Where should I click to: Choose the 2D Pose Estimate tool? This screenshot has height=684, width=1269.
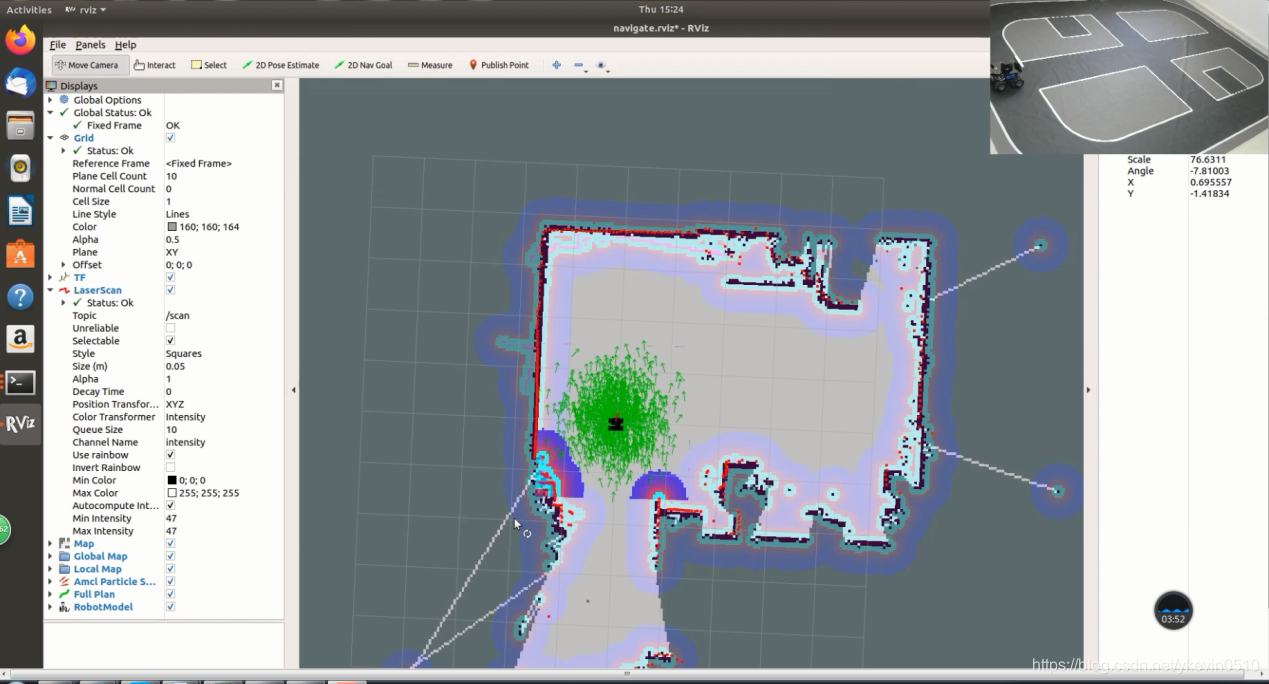click(x=281, y=65)
